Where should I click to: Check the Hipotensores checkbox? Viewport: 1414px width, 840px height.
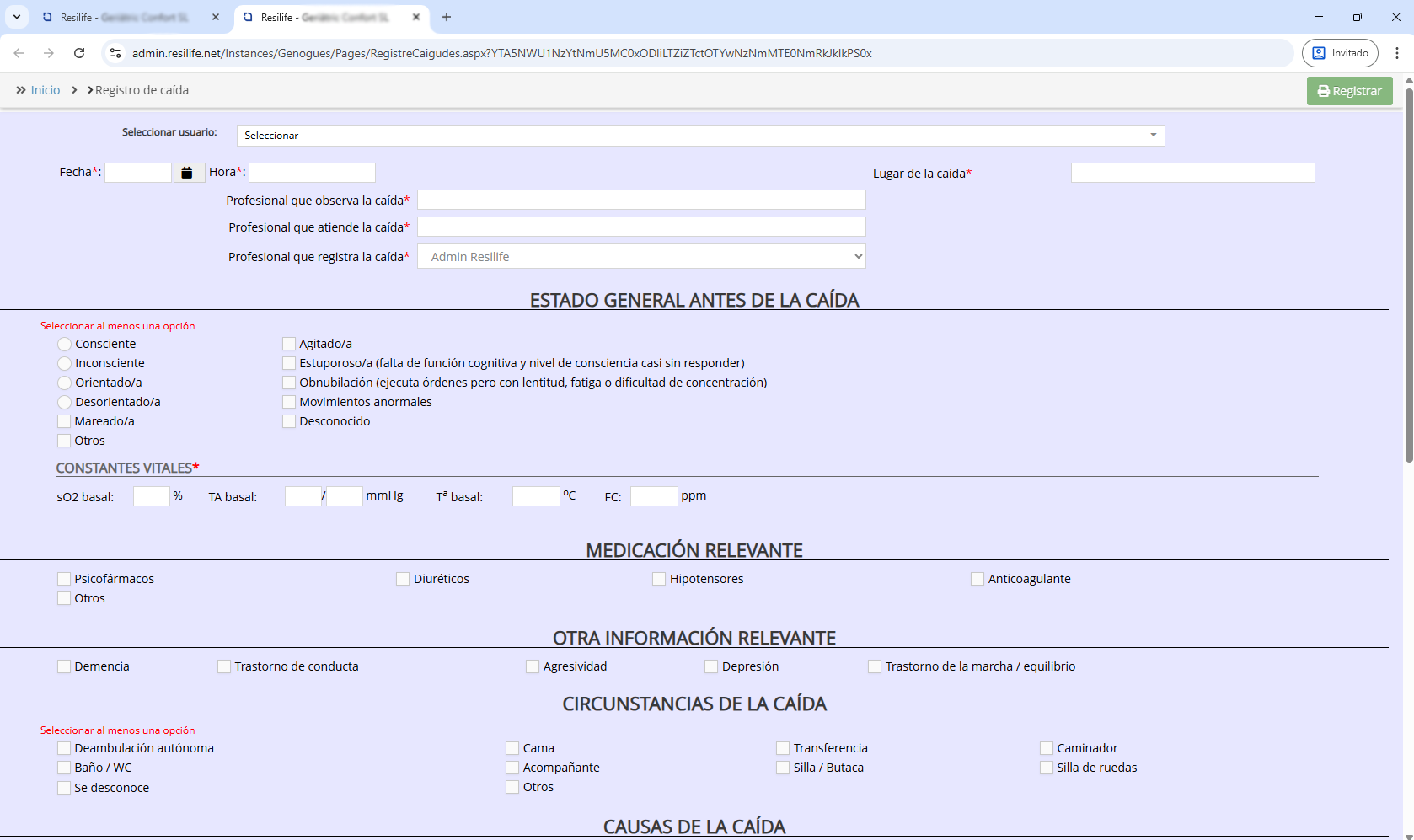pyautogui.click(x=659, y=579)
